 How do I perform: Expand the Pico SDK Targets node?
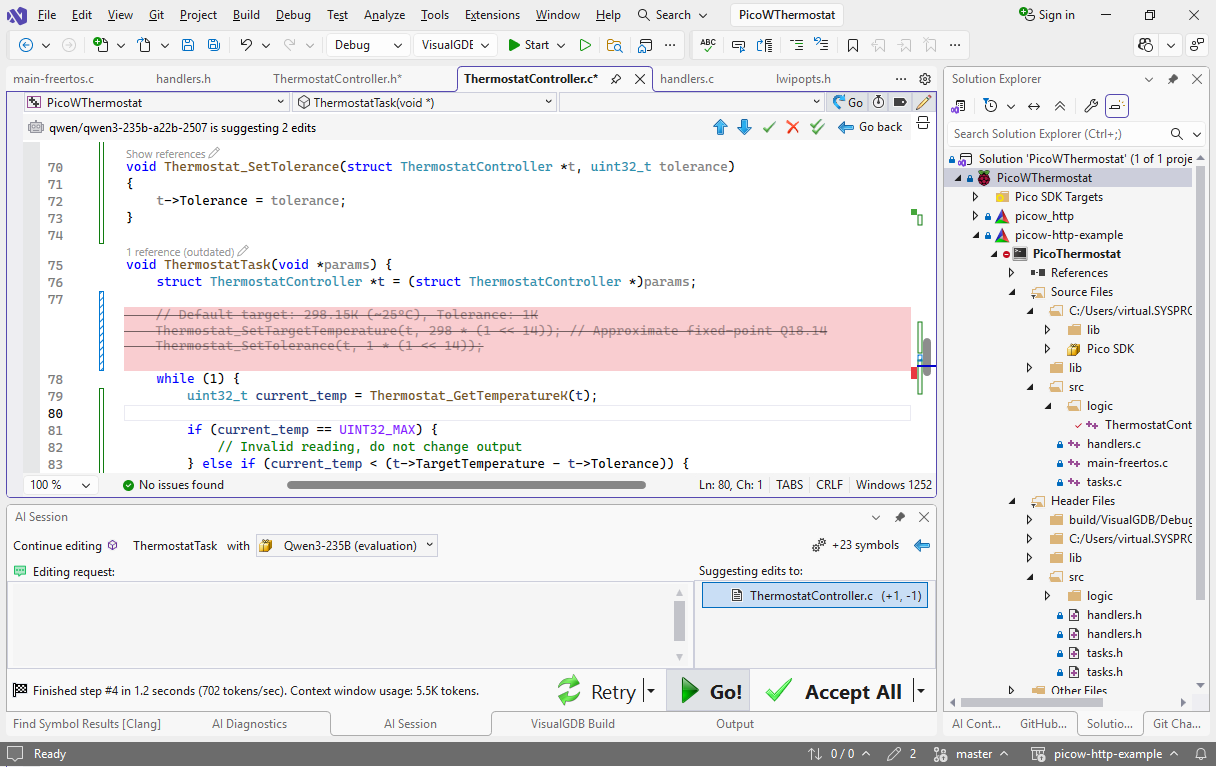coord(976,197)
